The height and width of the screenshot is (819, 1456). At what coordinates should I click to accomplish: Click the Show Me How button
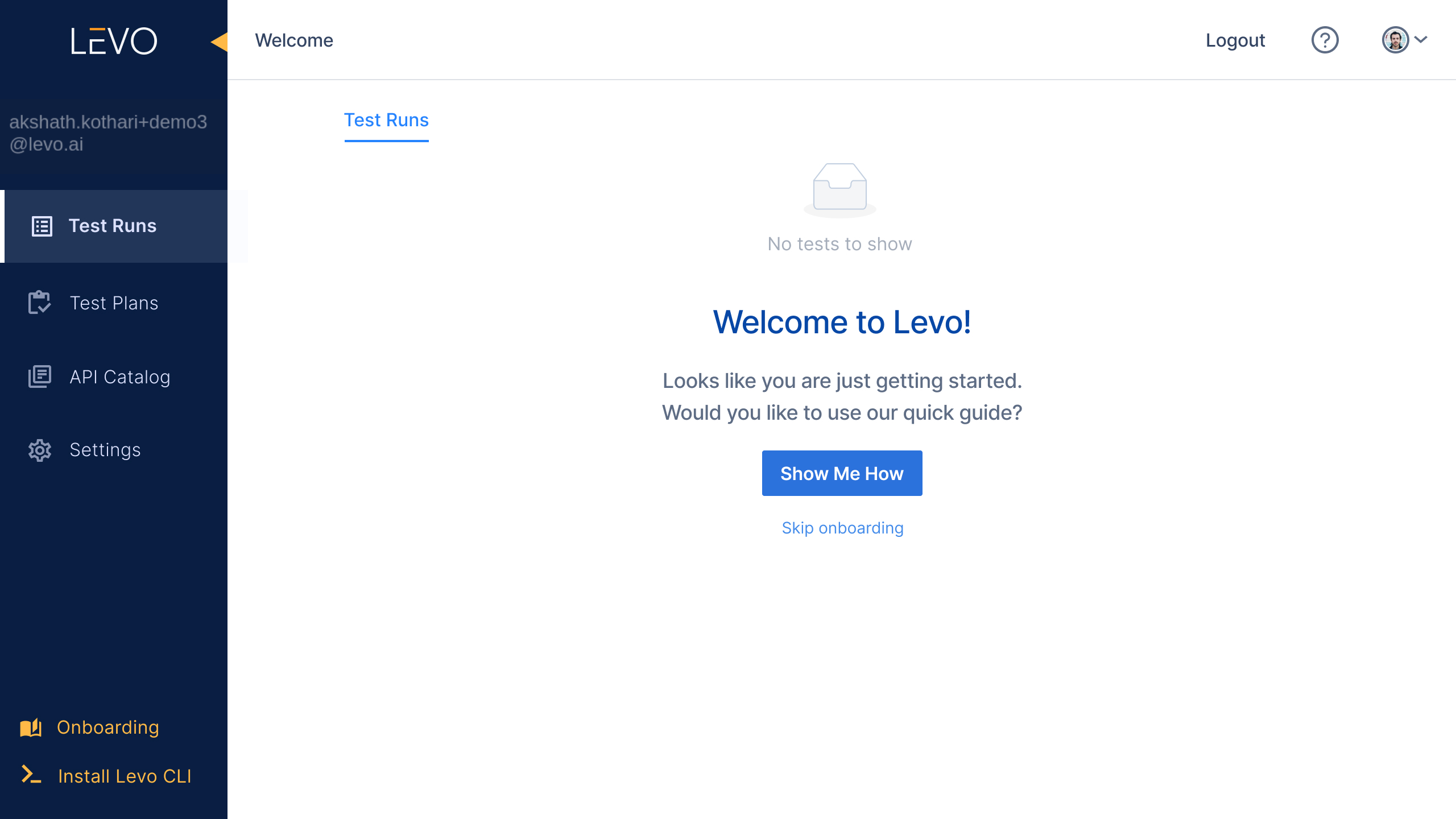842,473
